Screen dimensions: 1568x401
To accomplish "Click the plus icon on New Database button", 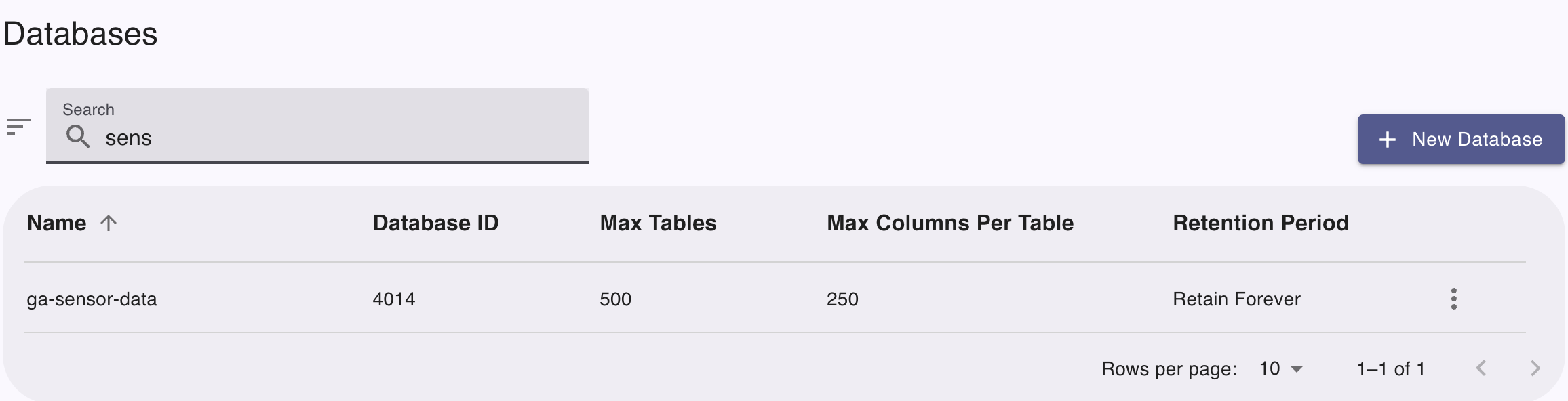I will tap(1386, 139).
